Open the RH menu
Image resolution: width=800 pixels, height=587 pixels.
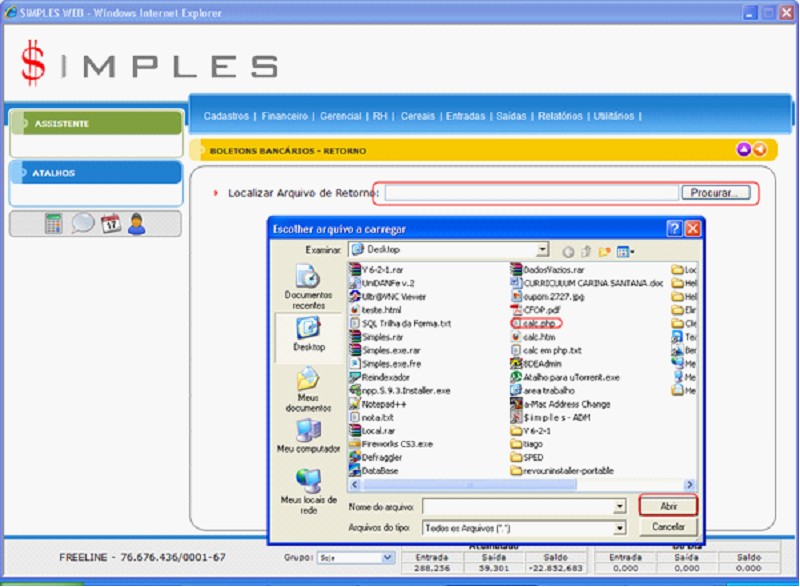pyautogui.click(x=380, y=116)
